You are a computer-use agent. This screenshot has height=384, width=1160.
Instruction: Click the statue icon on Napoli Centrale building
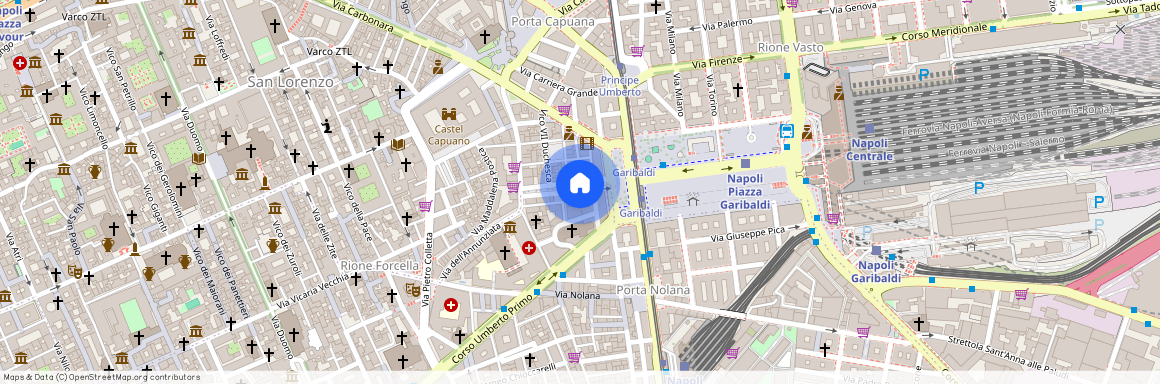(838, 92)
